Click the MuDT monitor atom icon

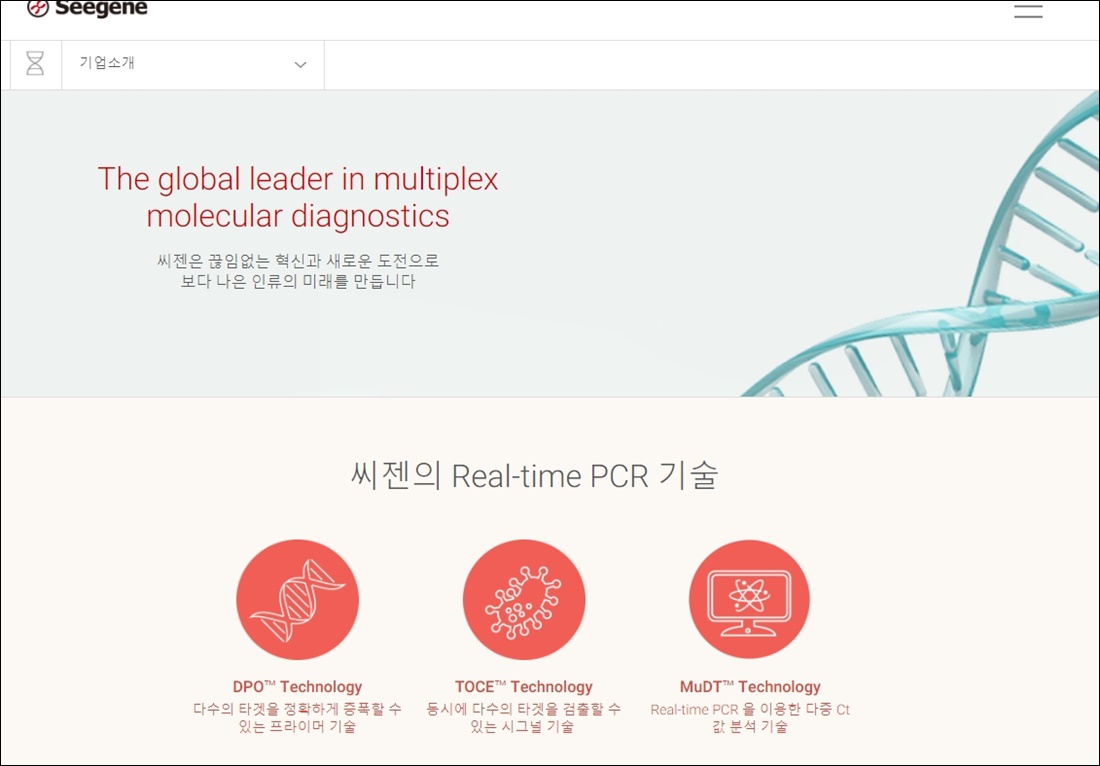click(x=749, y=600)
